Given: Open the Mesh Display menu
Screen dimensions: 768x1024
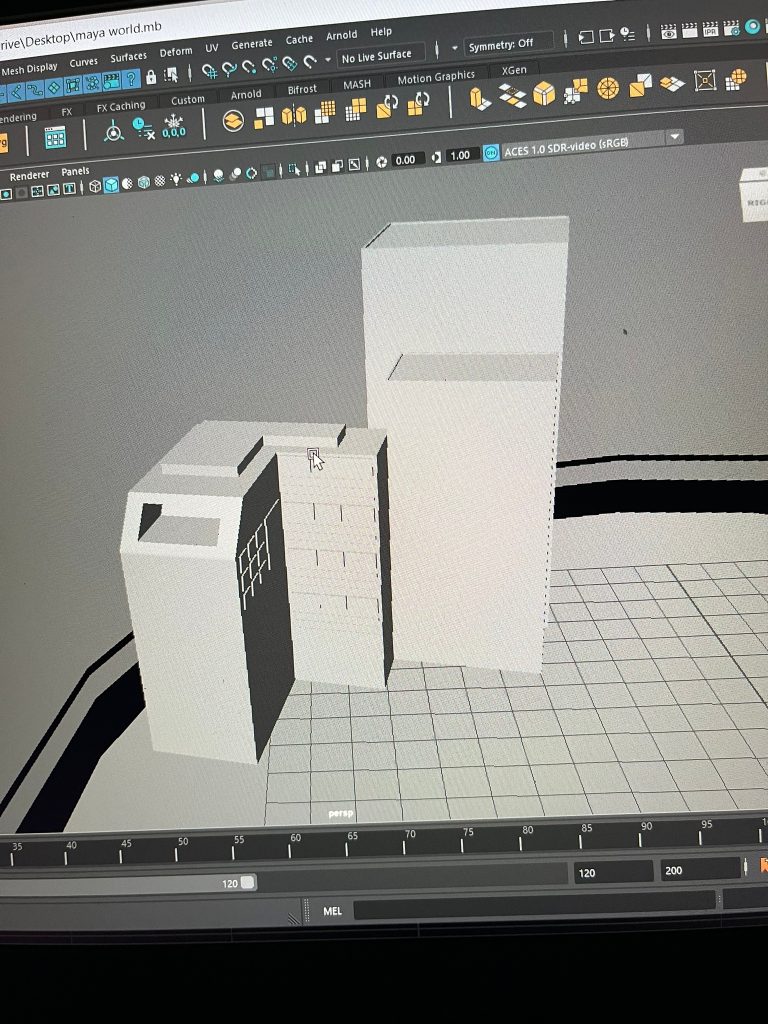Looking at the screenshot, I should point(29,69).
